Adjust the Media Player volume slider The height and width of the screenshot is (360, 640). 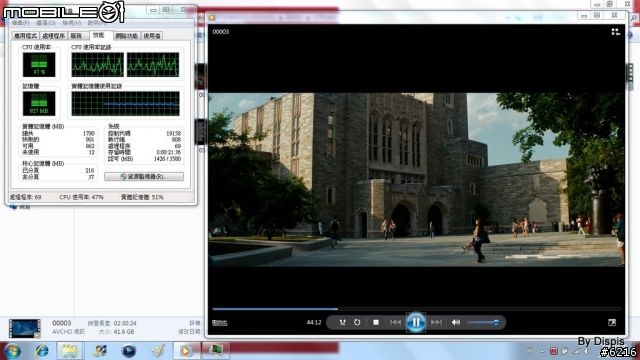point(483,322)
